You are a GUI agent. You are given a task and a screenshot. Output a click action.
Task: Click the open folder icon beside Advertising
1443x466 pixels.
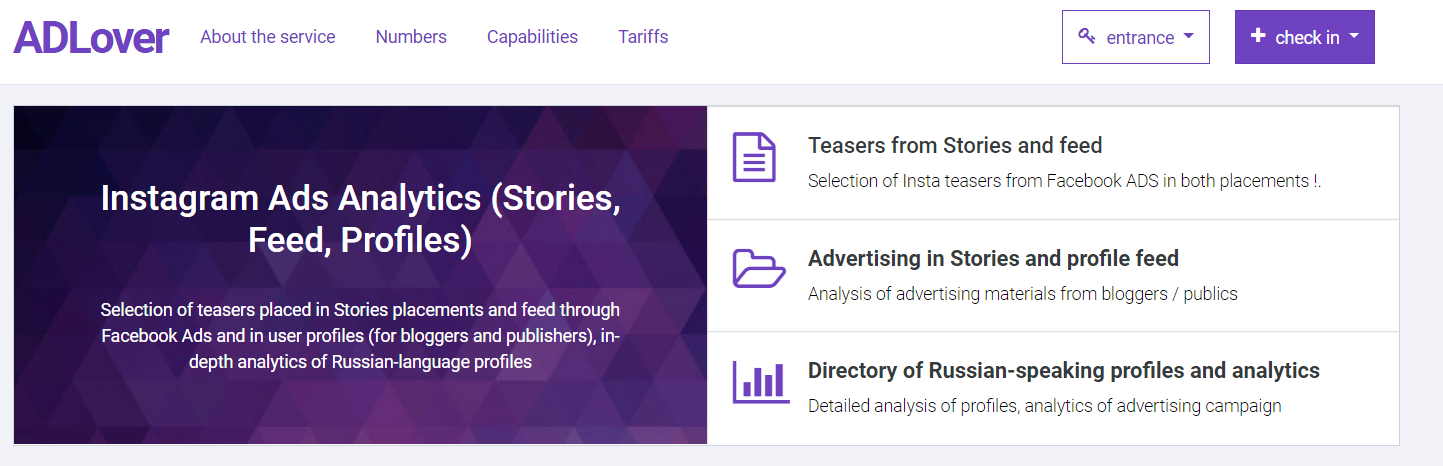[759, 269]
